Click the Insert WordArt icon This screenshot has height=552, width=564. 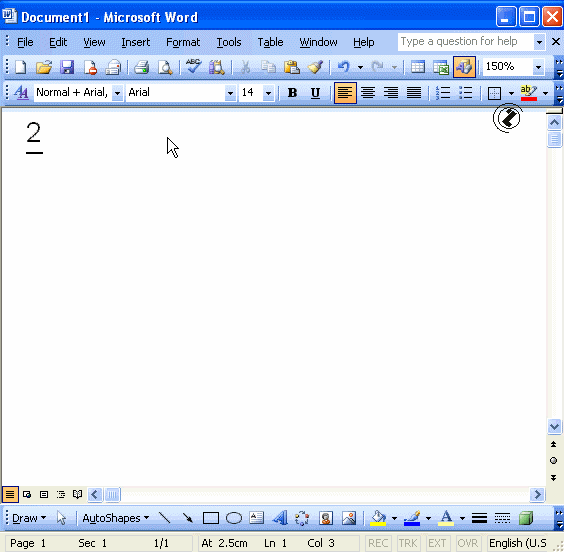point(280,518)
